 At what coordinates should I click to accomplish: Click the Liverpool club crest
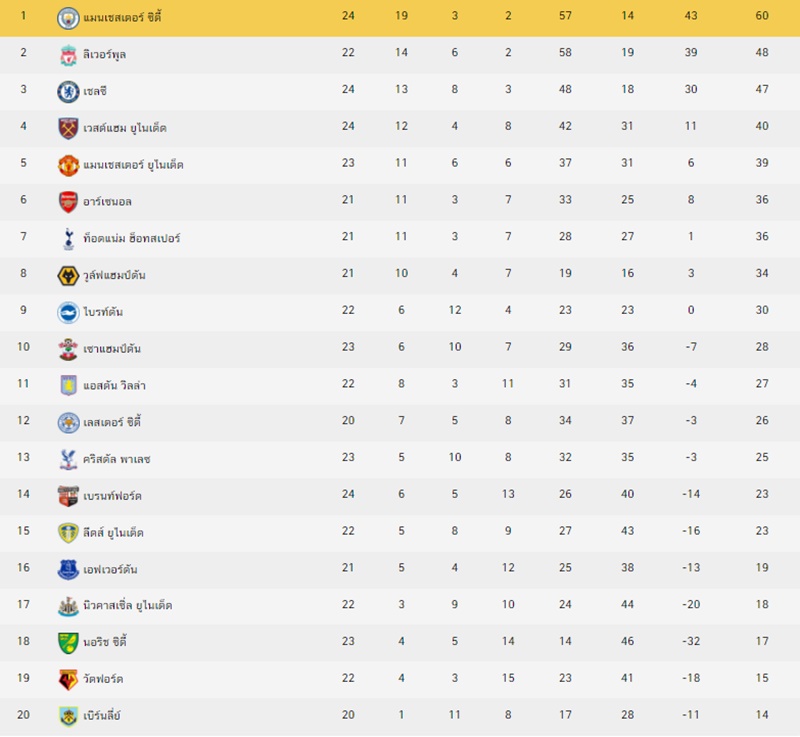click(68, 55)
